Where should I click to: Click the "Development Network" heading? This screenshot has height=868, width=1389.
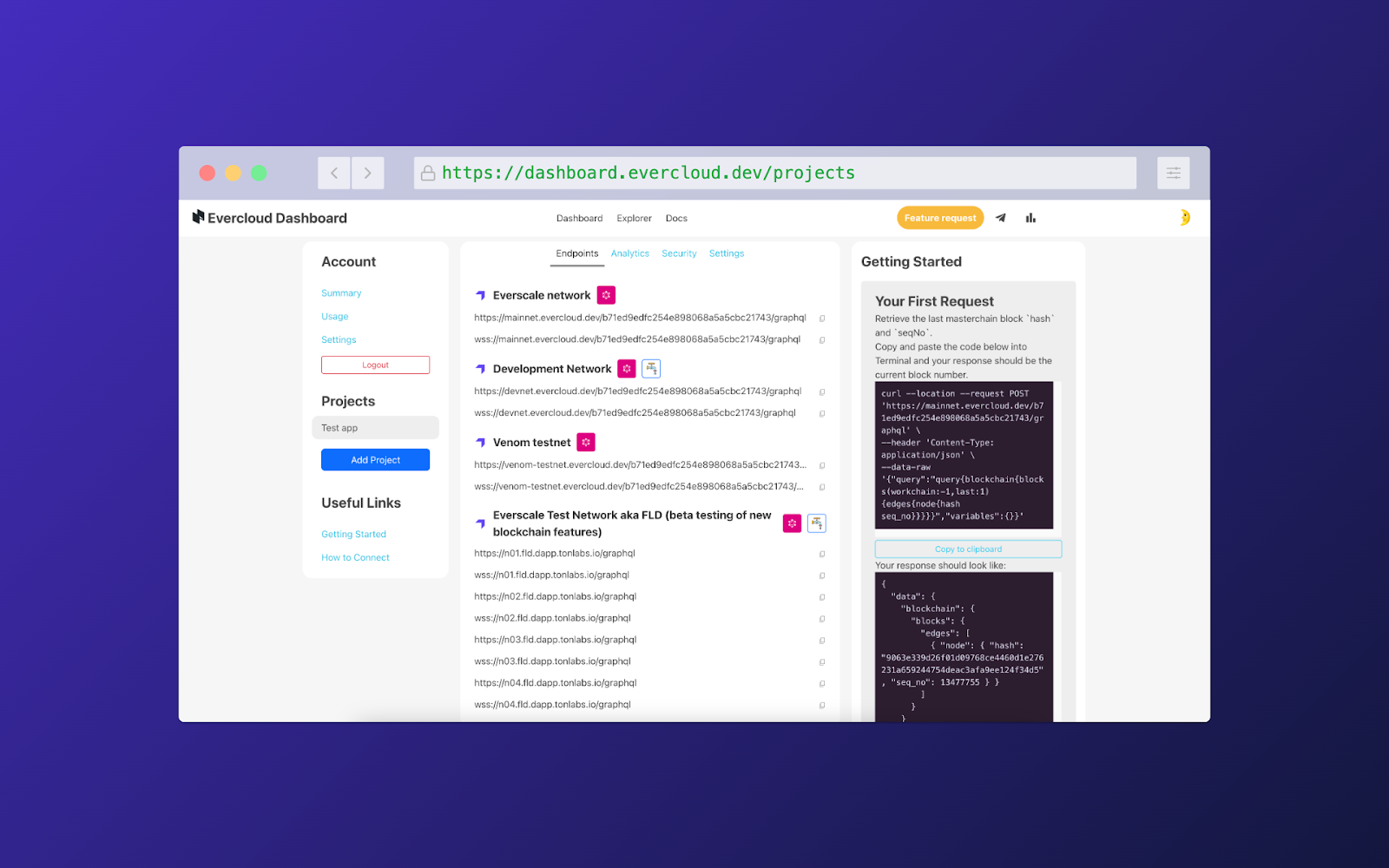[552, 369]
